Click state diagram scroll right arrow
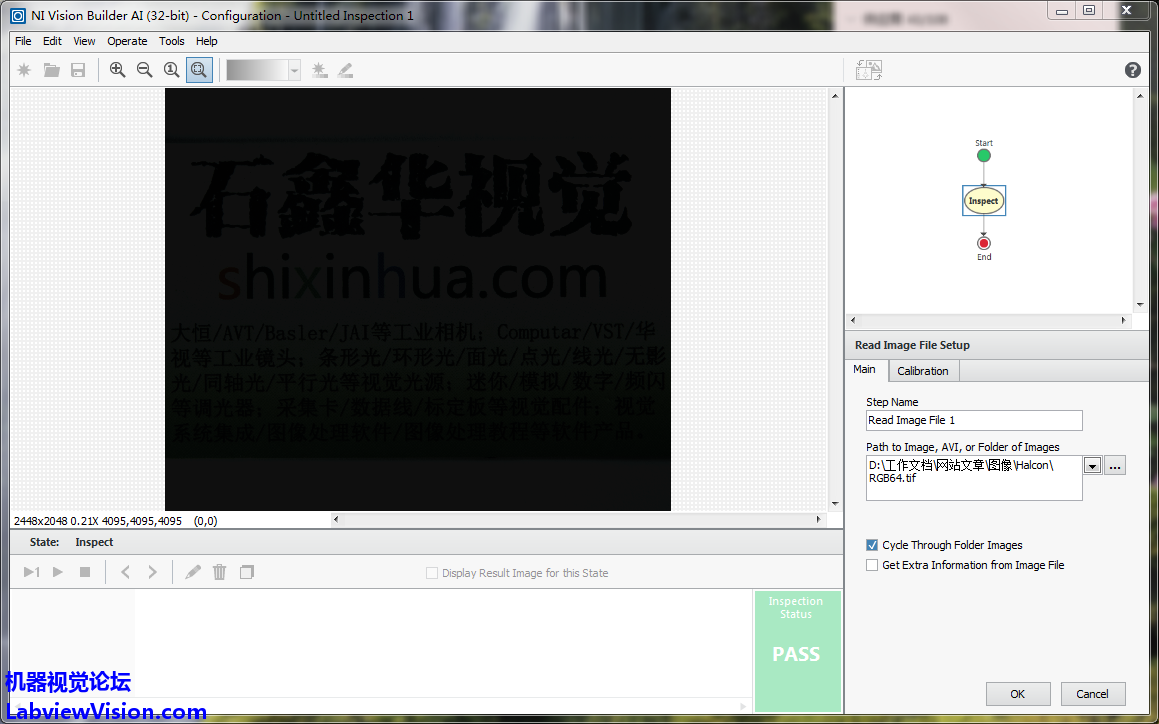Image resolution: width=1159 pixels, height=724 pixels. point(1124,320)
